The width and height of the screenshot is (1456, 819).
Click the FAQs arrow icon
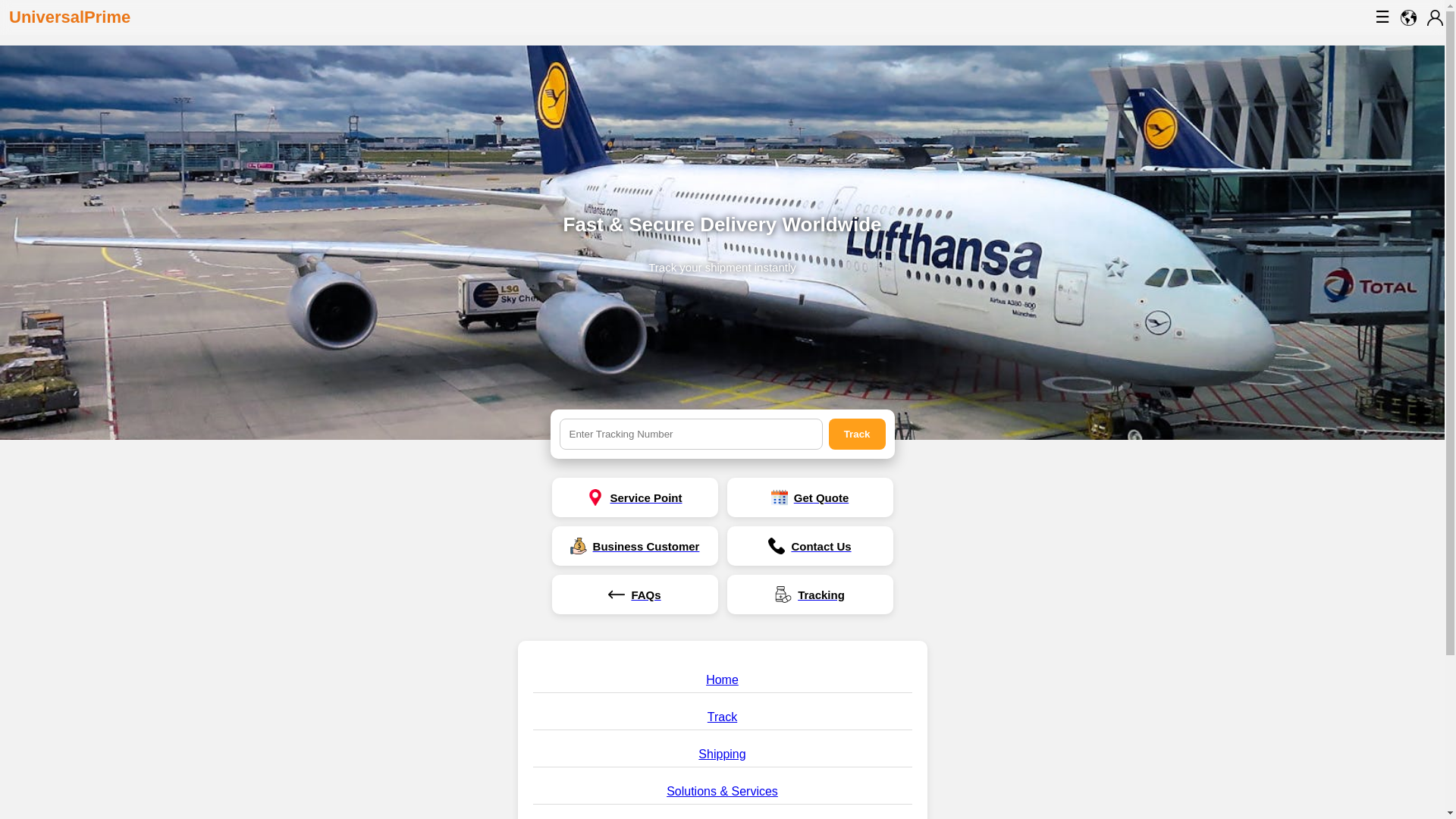(617, 595)
